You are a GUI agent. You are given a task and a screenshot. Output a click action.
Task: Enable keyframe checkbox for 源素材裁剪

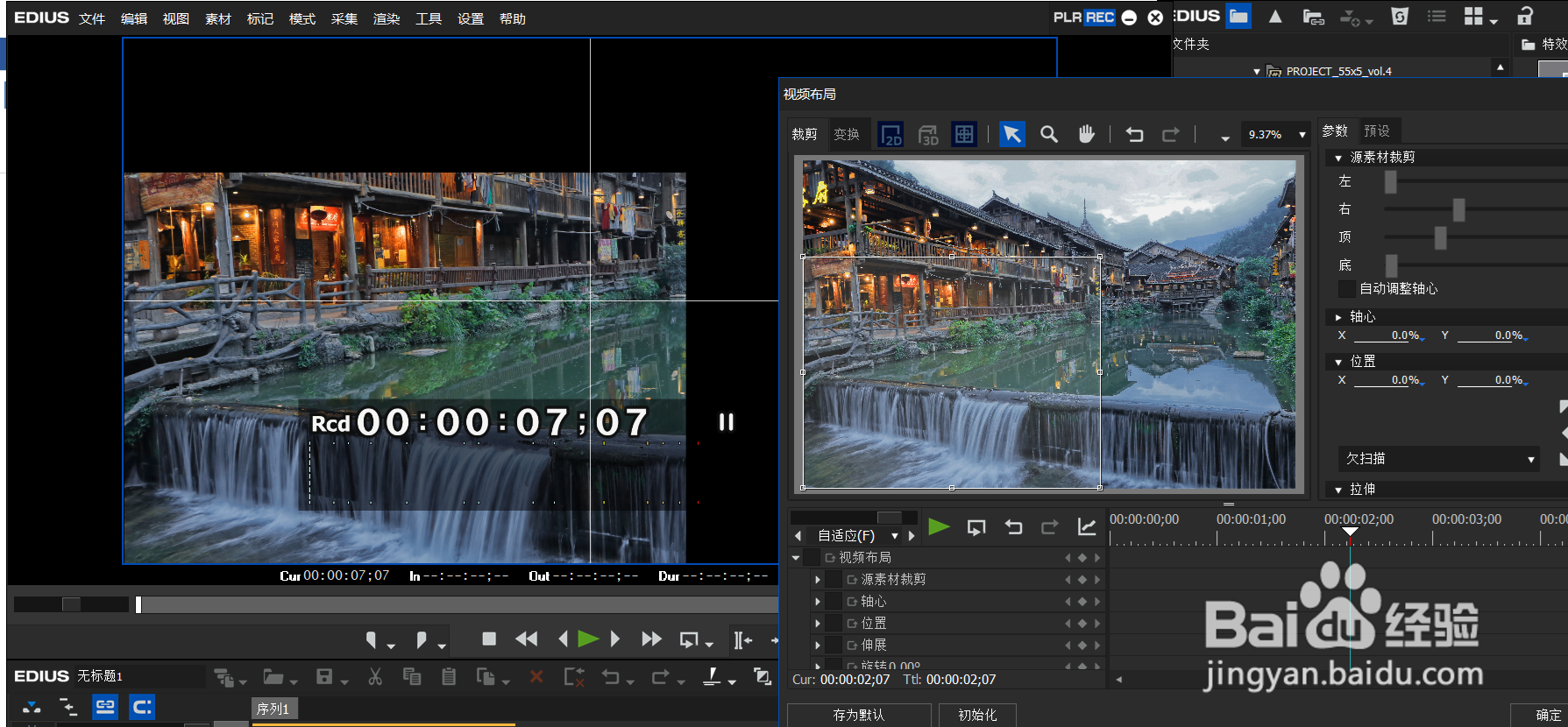click(834, 580)
